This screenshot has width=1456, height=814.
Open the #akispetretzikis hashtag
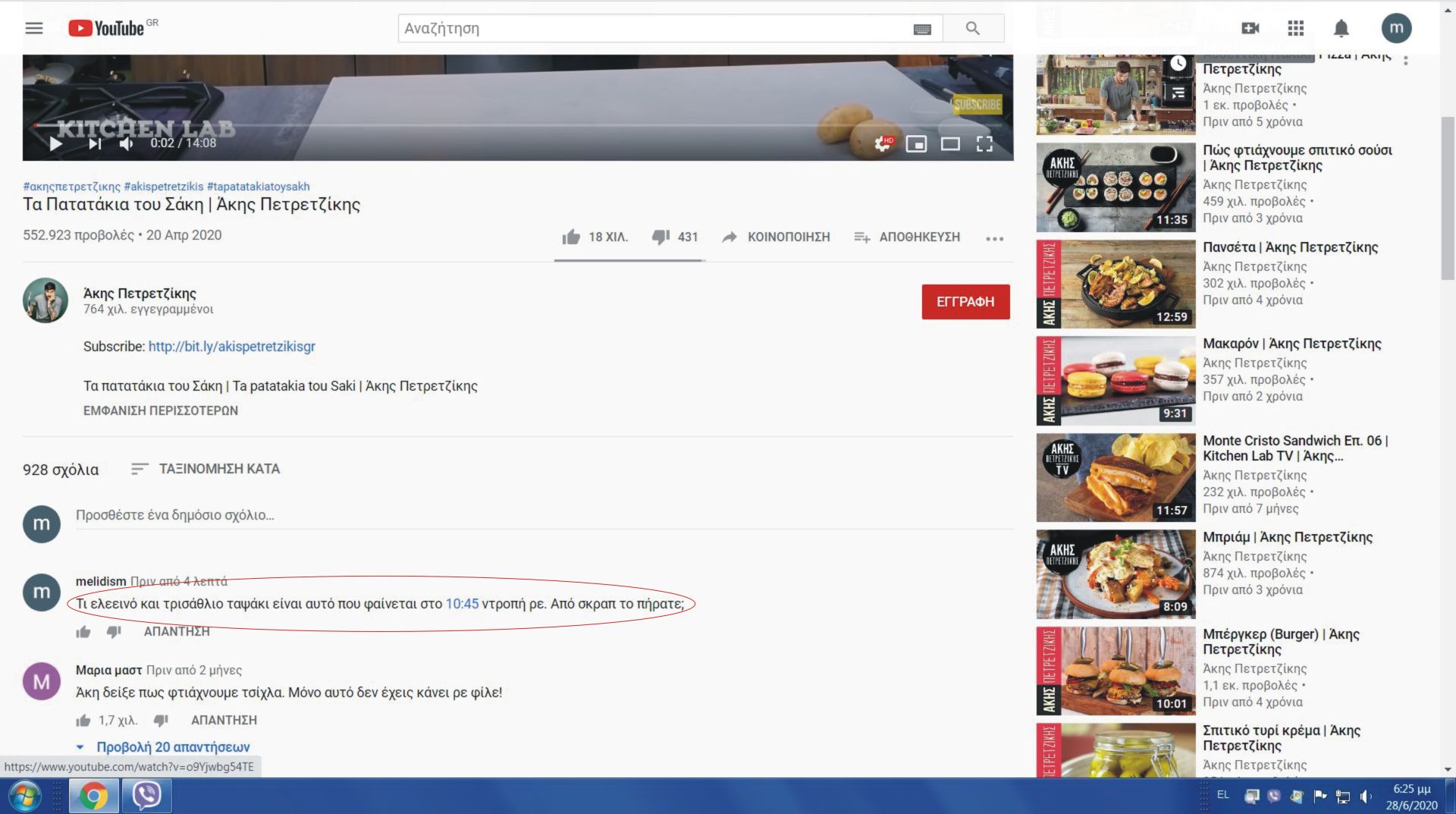(x=164, y=186)
